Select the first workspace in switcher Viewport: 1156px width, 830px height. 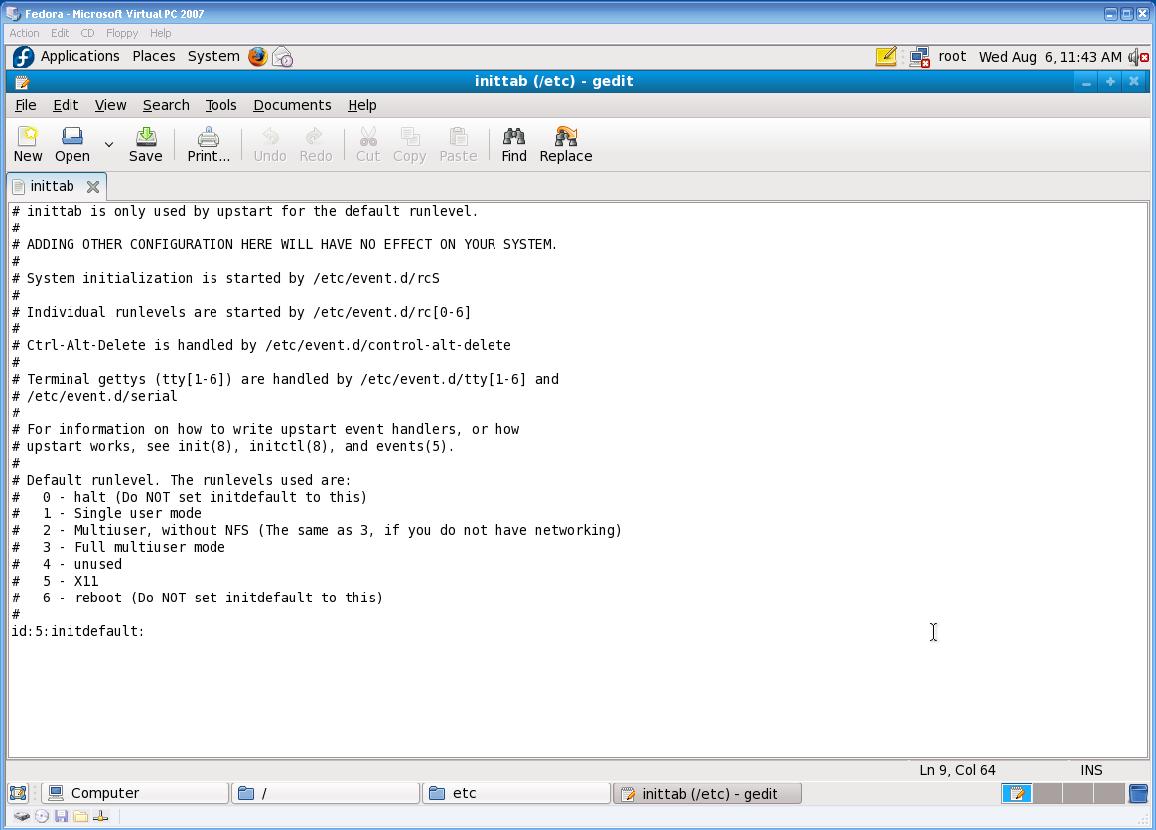[1017, 793]
